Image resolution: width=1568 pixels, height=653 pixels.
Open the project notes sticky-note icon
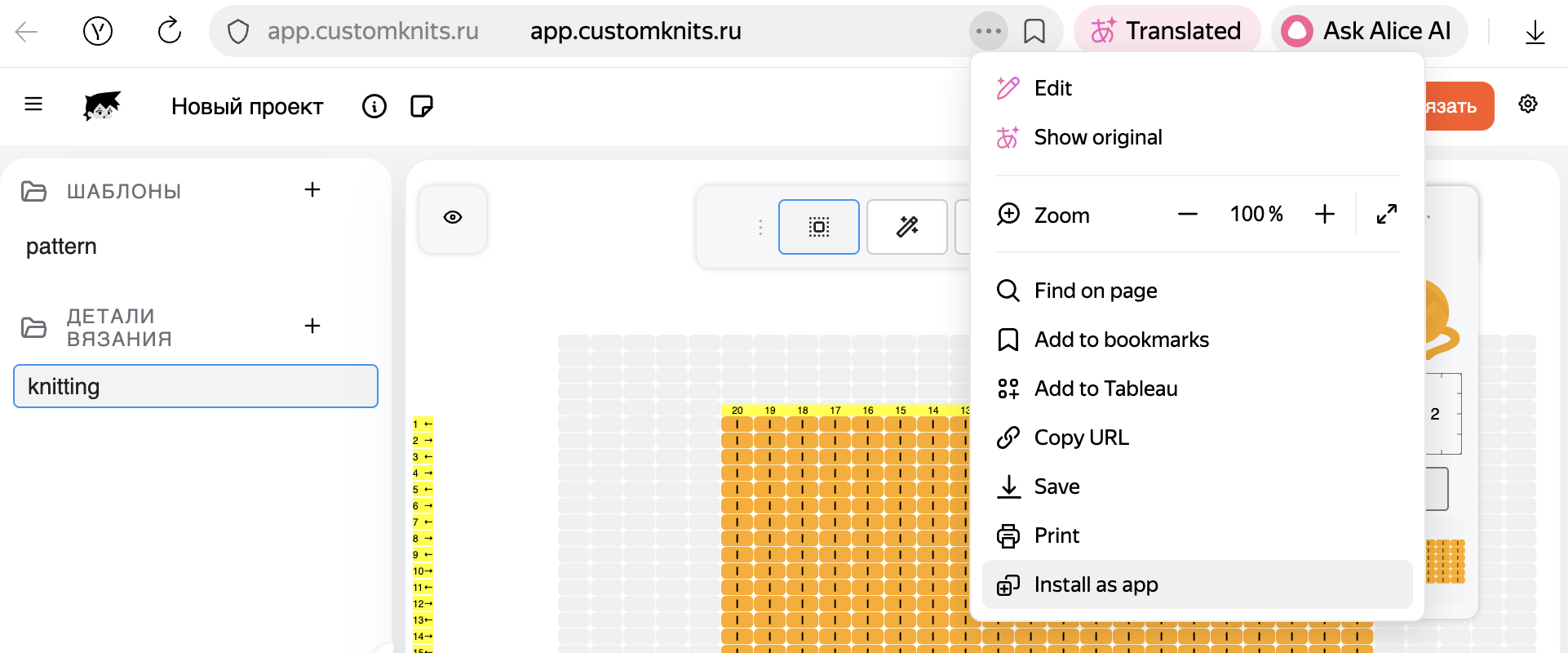(x=421, y=106)
